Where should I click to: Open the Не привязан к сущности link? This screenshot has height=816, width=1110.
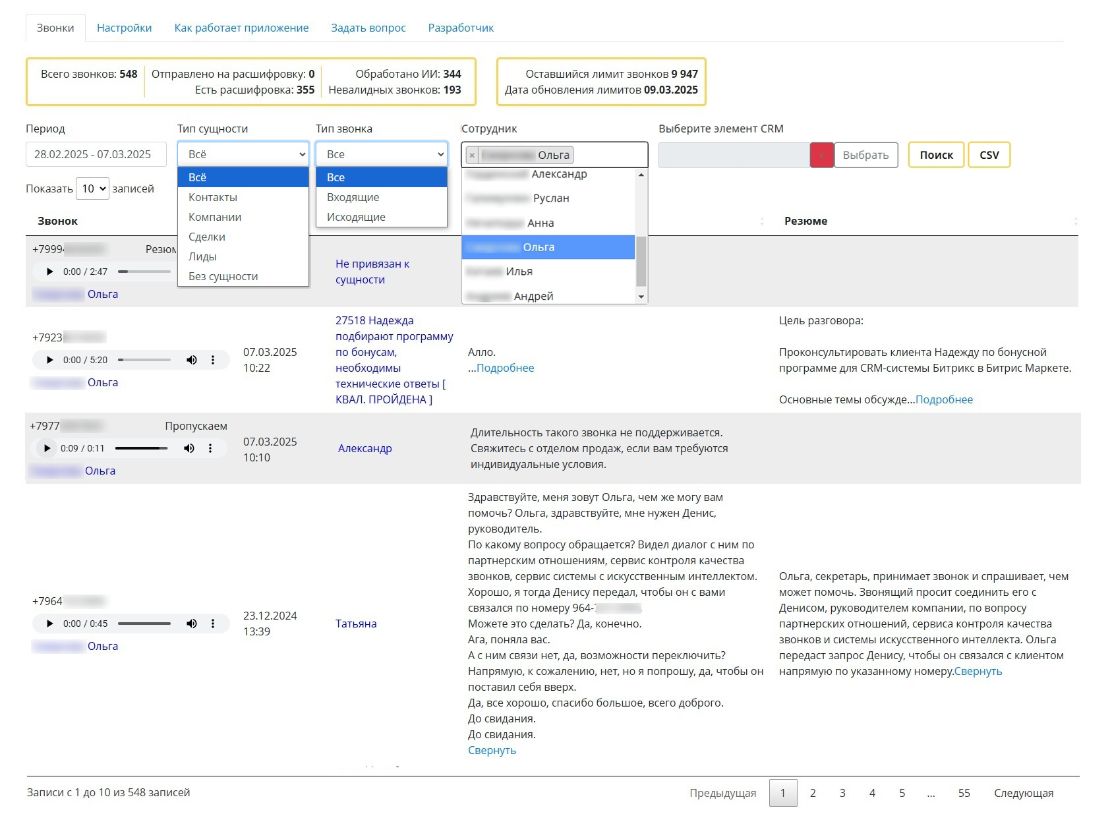tap(372, 272)
